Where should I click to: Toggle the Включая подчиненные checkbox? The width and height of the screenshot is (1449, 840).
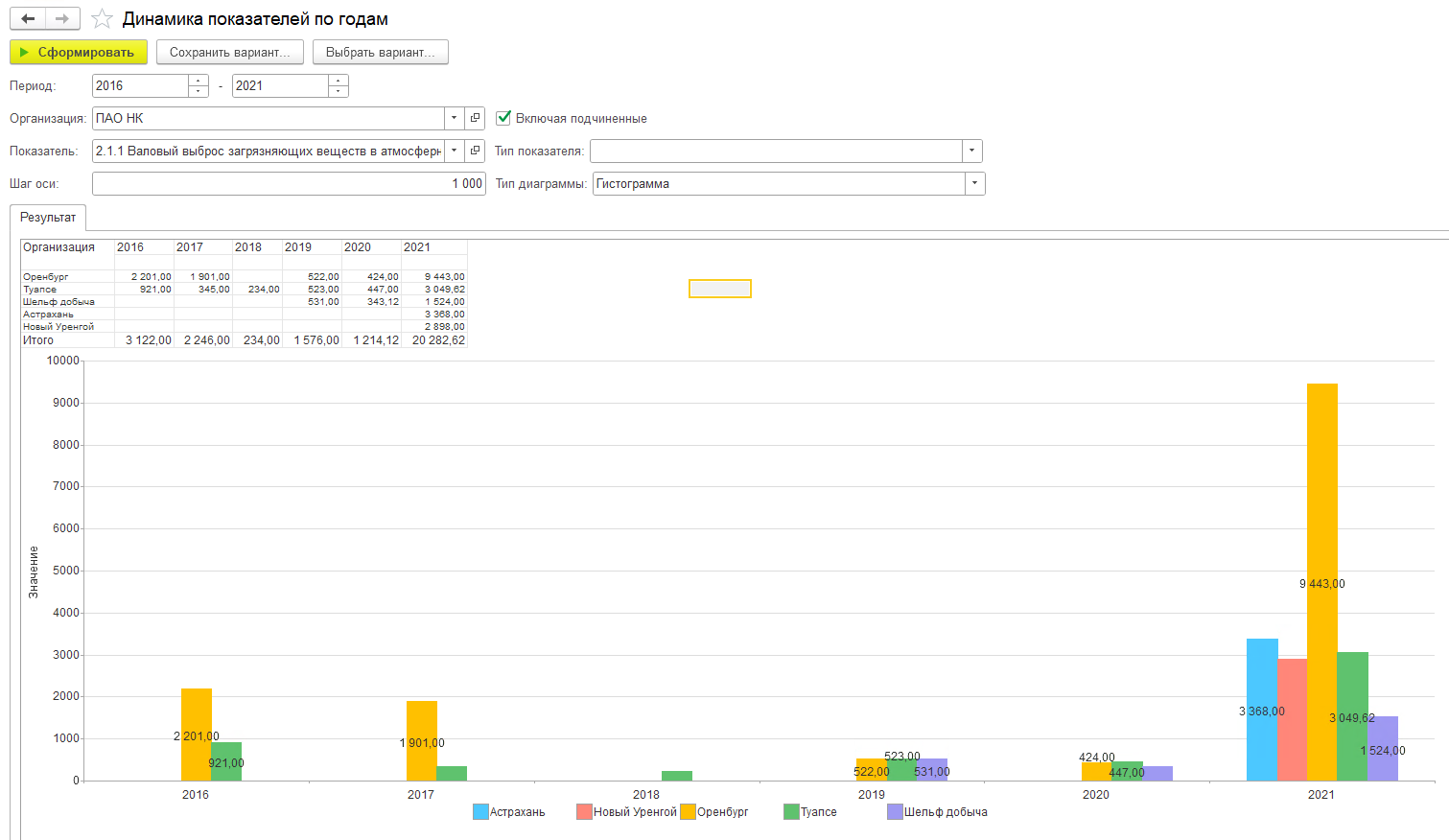point(503,118)
